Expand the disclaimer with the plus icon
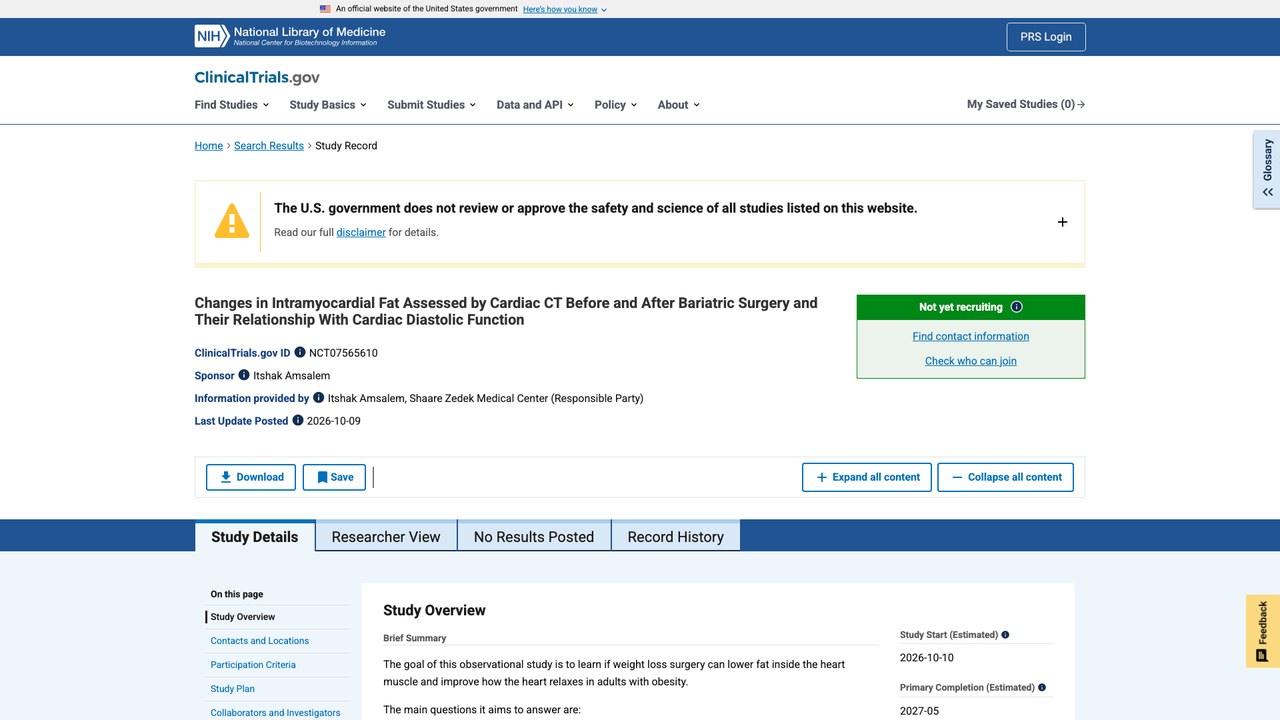 tap(1062, 222)
